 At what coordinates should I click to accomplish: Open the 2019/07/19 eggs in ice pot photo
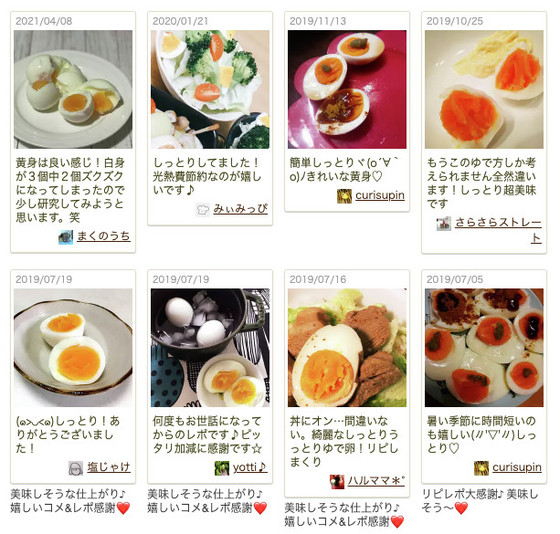(x=210, y=348)
